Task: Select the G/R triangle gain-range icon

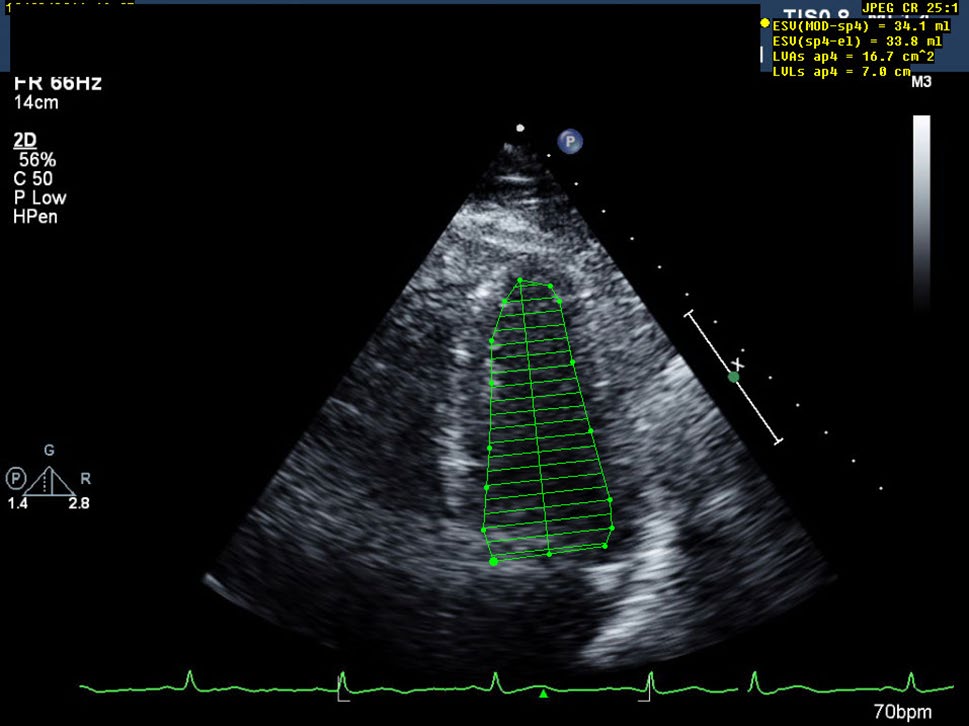Action: [49, 481]
